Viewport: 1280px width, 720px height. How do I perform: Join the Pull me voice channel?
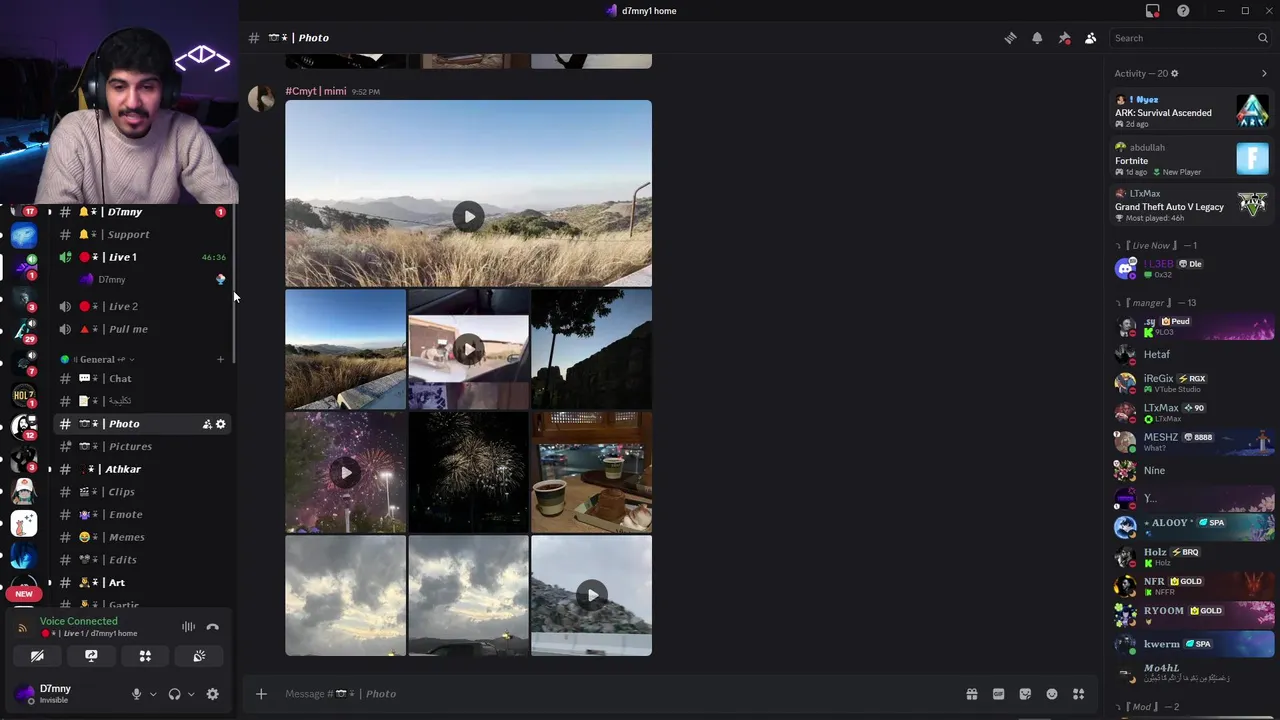(143, 329)
